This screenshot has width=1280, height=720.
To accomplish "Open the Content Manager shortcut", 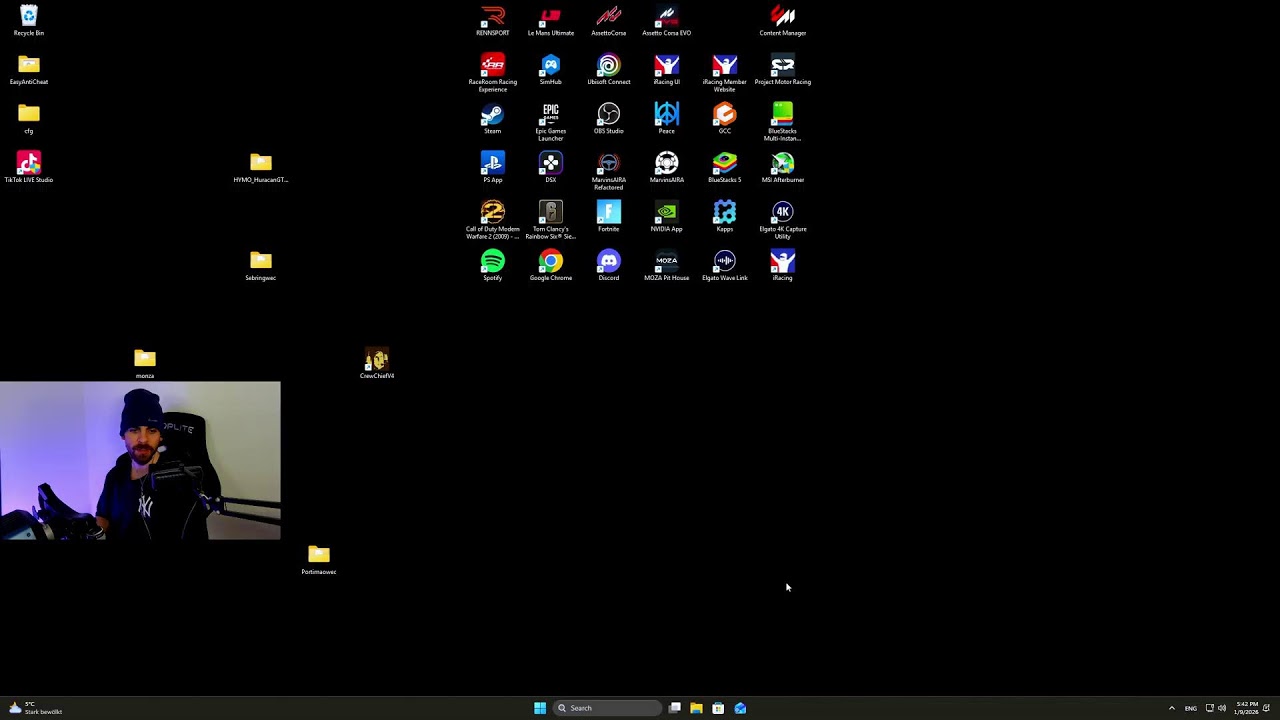I will 782,20.
